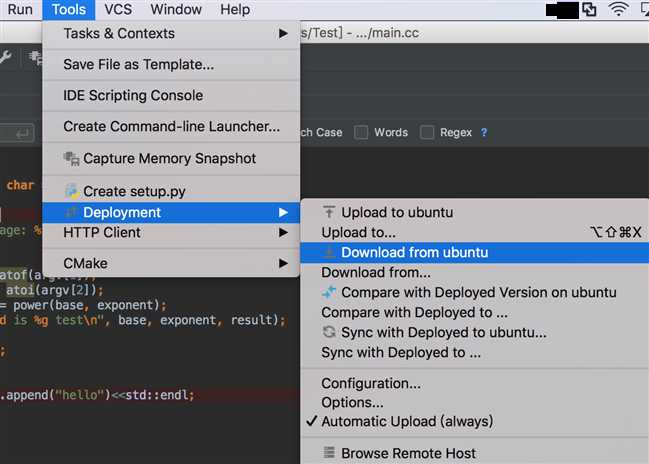Select IDE Scripting Console

tap(133, 96)
